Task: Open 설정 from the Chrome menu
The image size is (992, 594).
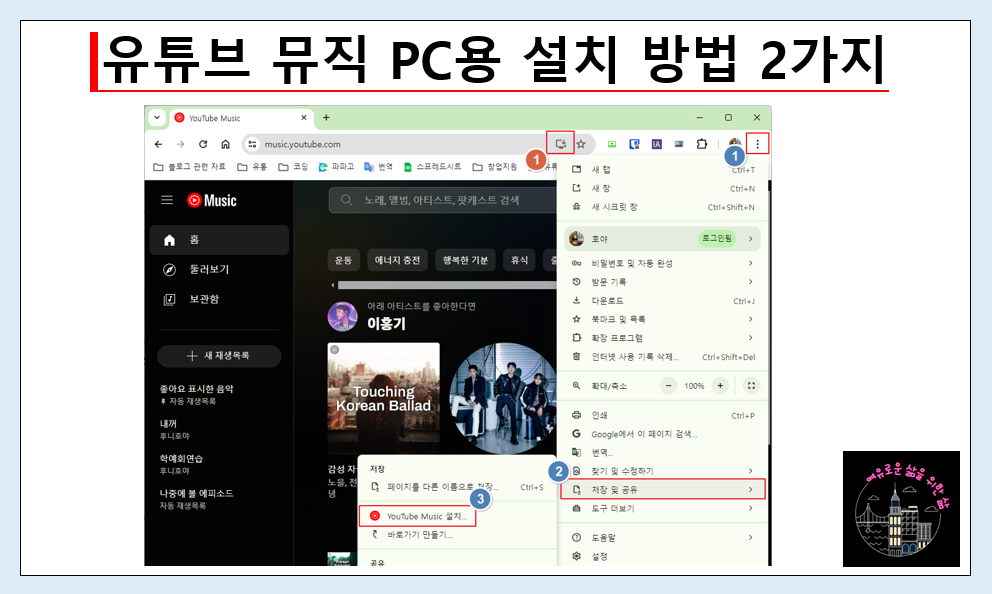Action: tap(662, 557)
